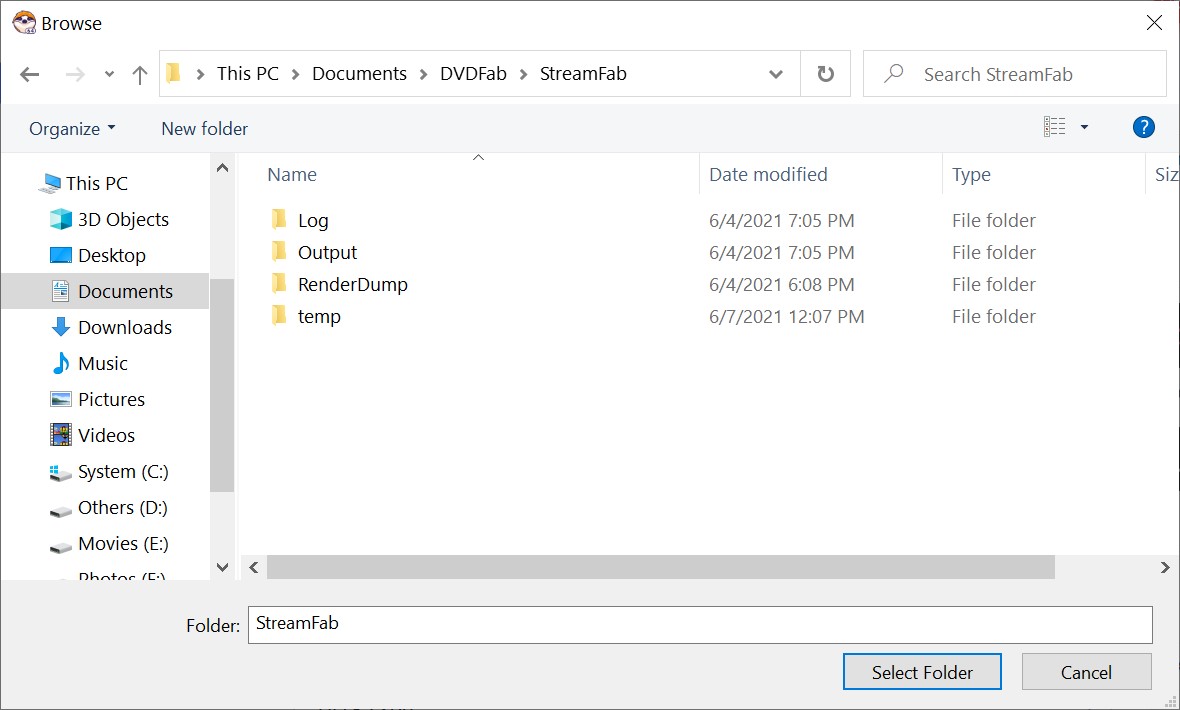1180x710 pixels.
Task: Click the folder icon in address bar
Action: [174, 73]
